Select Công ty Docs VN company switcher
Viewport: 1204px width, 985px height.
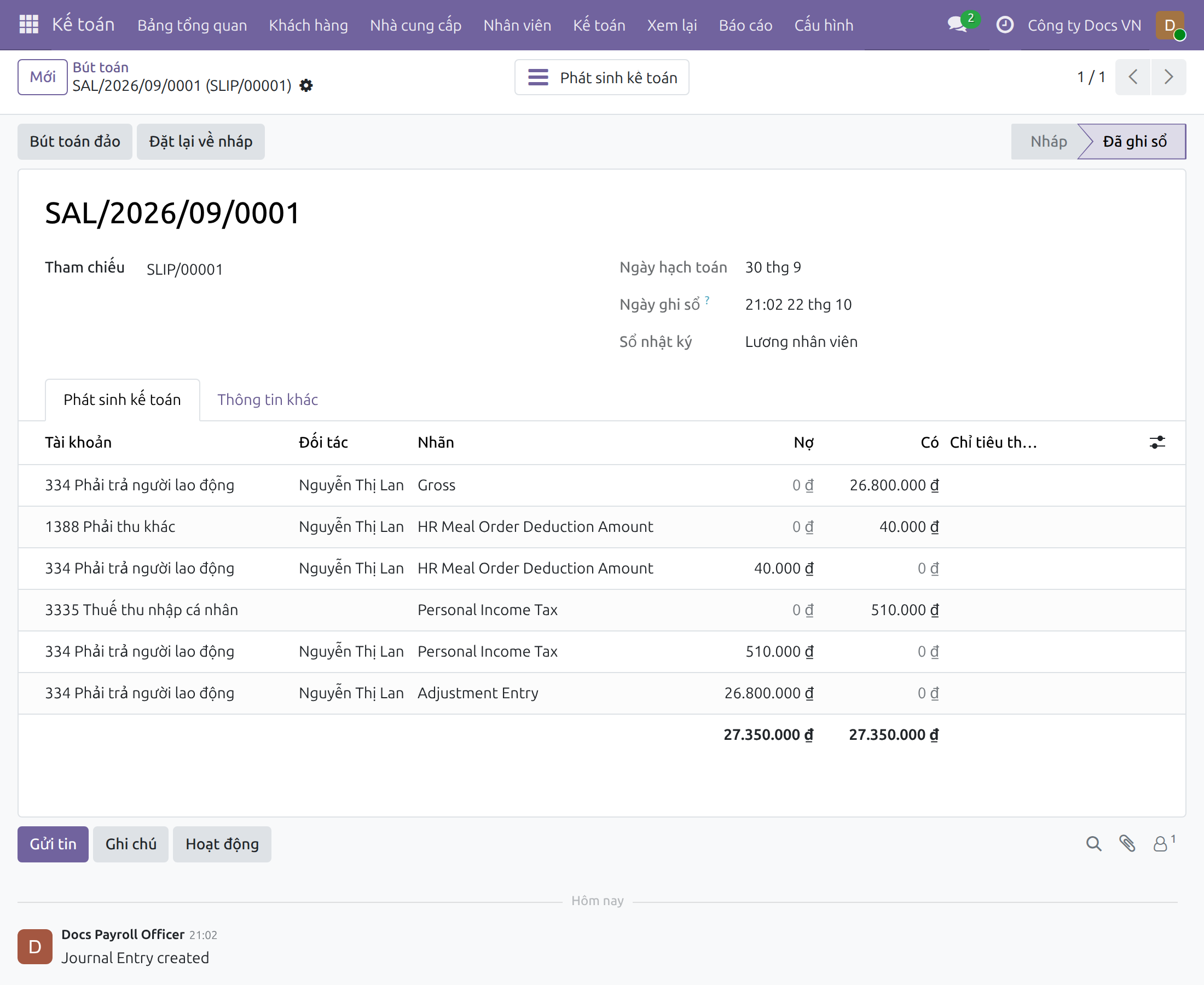[1084, 25]
